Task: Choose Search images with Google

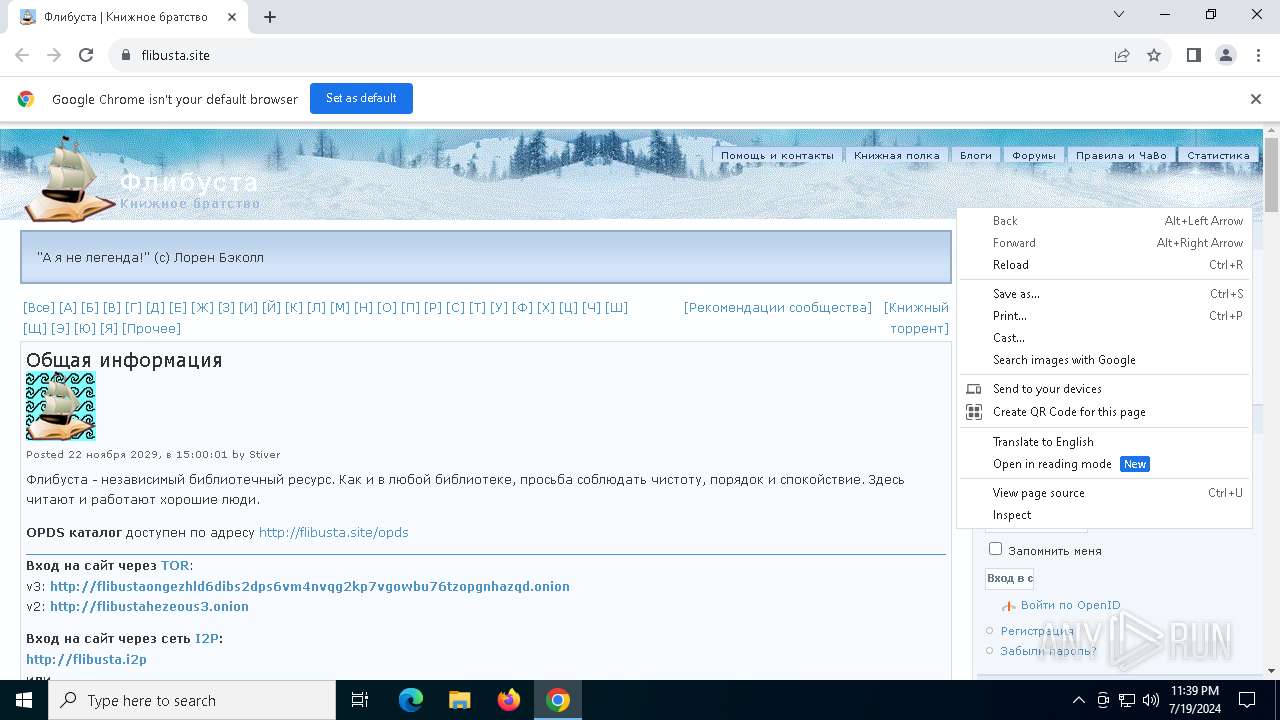Action: pyautogui.click(x=1104, y=360)
